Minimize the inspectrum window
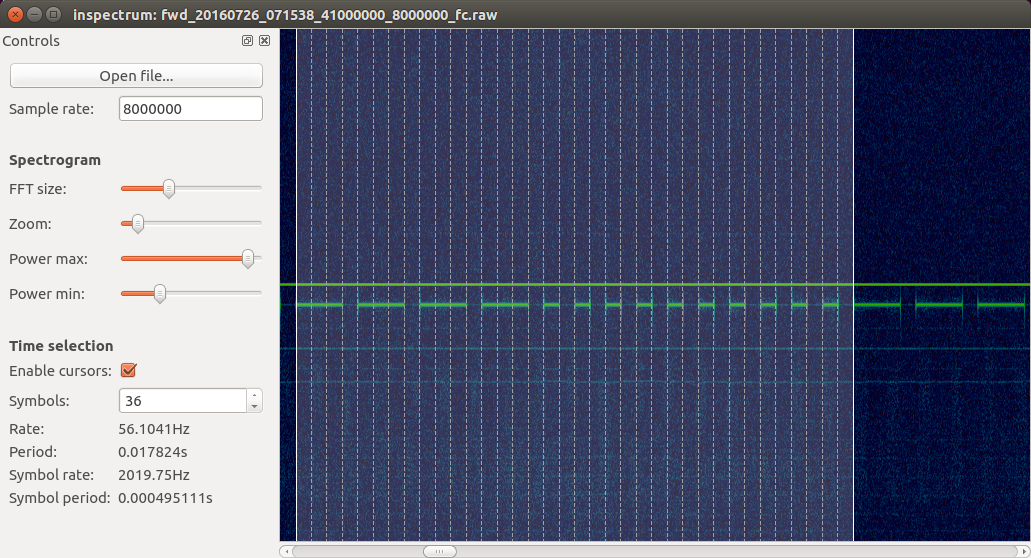 tap(35, 14)
